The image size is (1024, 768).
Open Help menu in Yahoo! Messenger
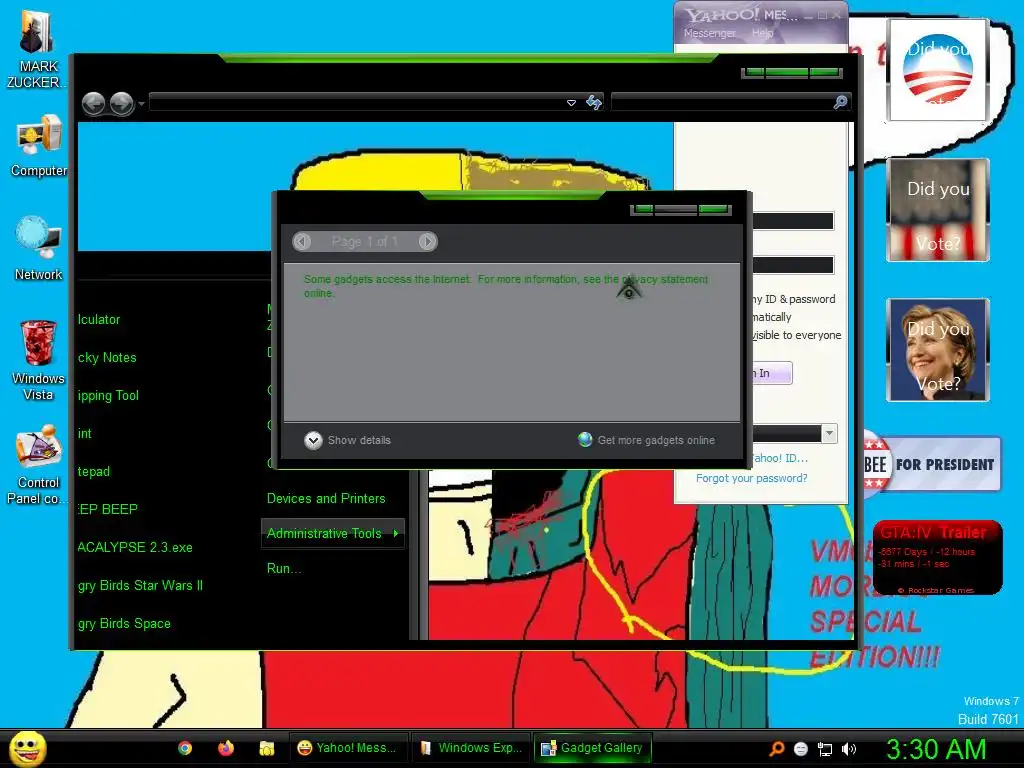(762, 33)
